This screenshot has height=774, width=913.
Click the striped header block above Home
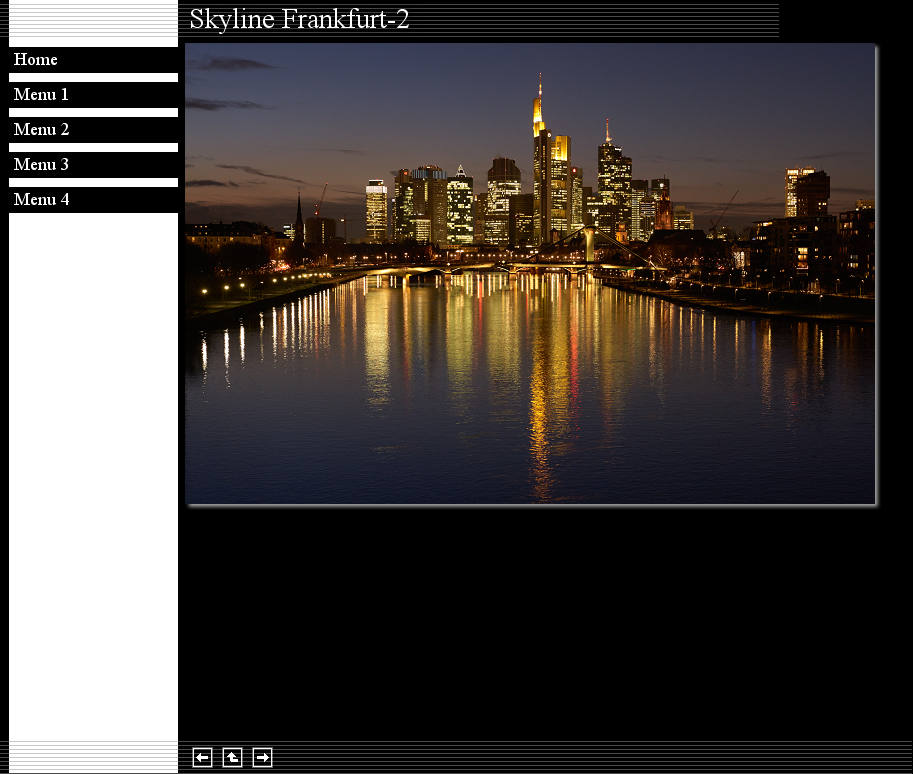tap(93, 22)
